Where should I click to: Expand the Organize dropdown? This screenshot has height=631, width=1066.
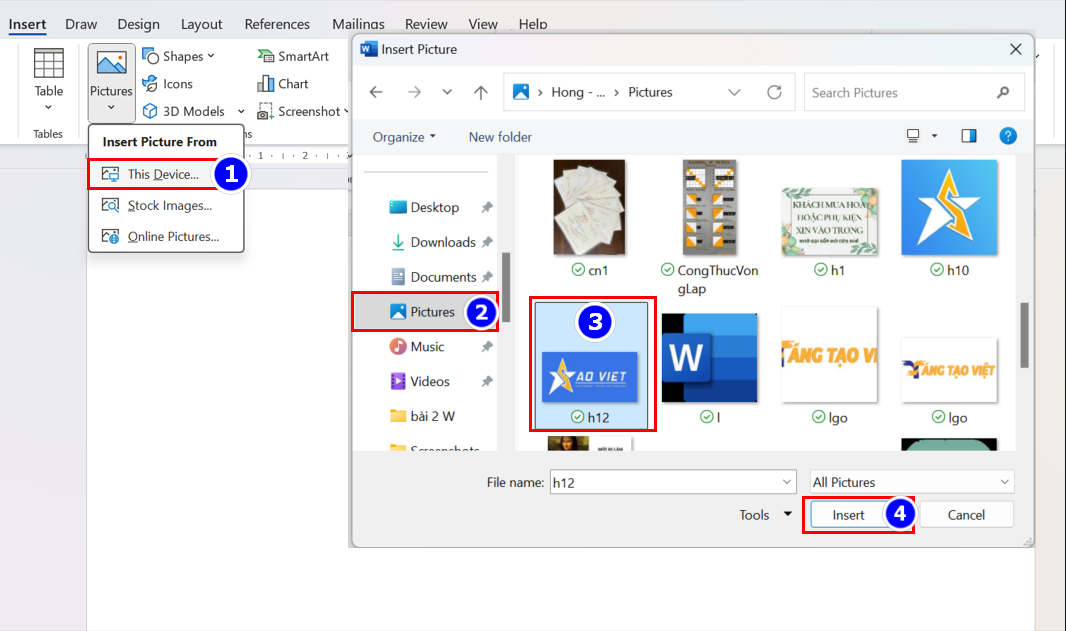(x=404, y=137)
